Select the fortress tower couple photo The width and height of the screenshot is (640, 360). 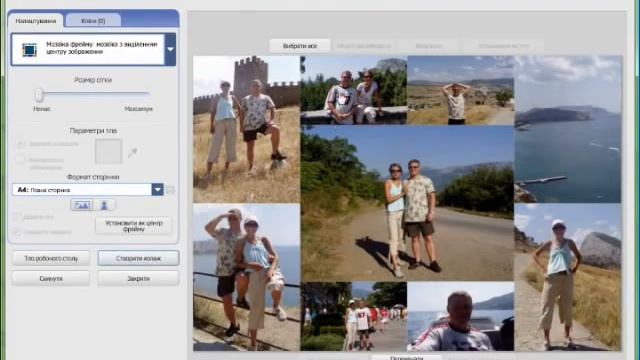(247, 129)
